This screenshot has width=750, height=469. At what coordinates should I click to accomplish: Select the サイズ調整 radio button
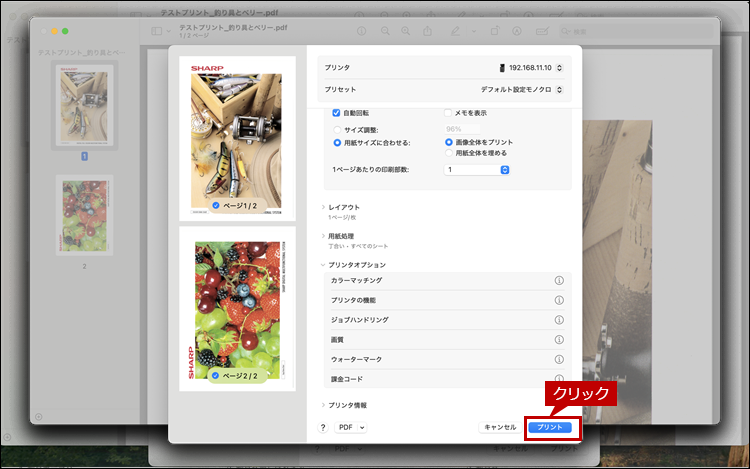point(336,129)
